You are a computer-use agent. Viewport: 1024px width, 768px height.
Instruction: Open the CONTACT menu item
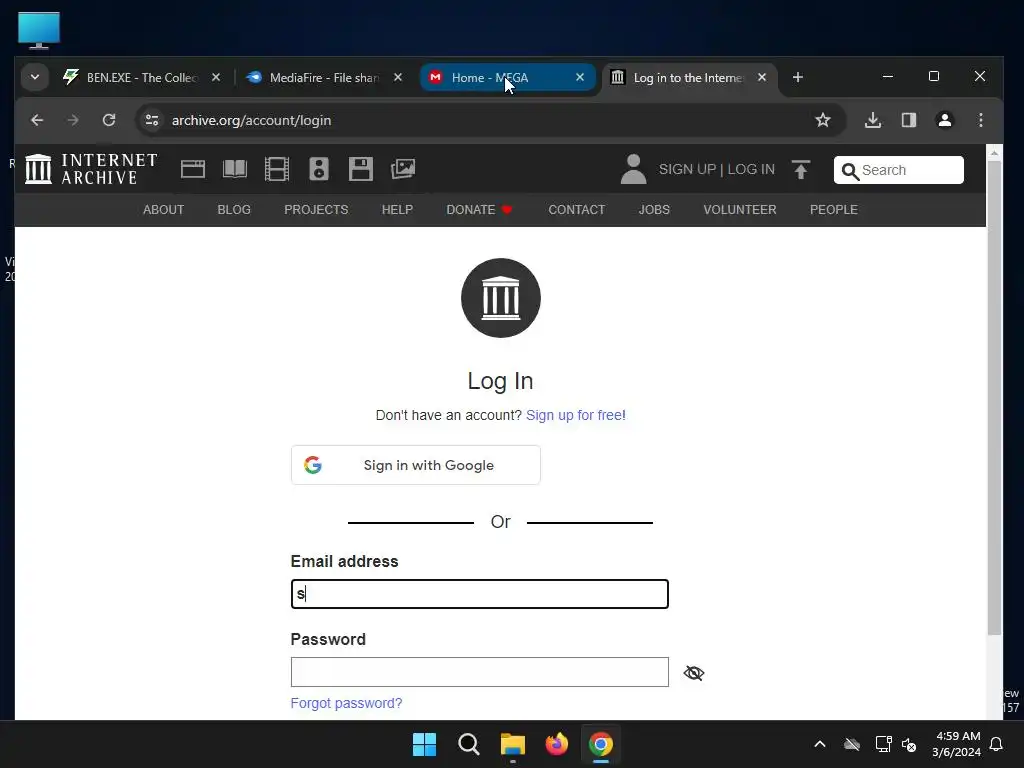(x=577, y=210)
